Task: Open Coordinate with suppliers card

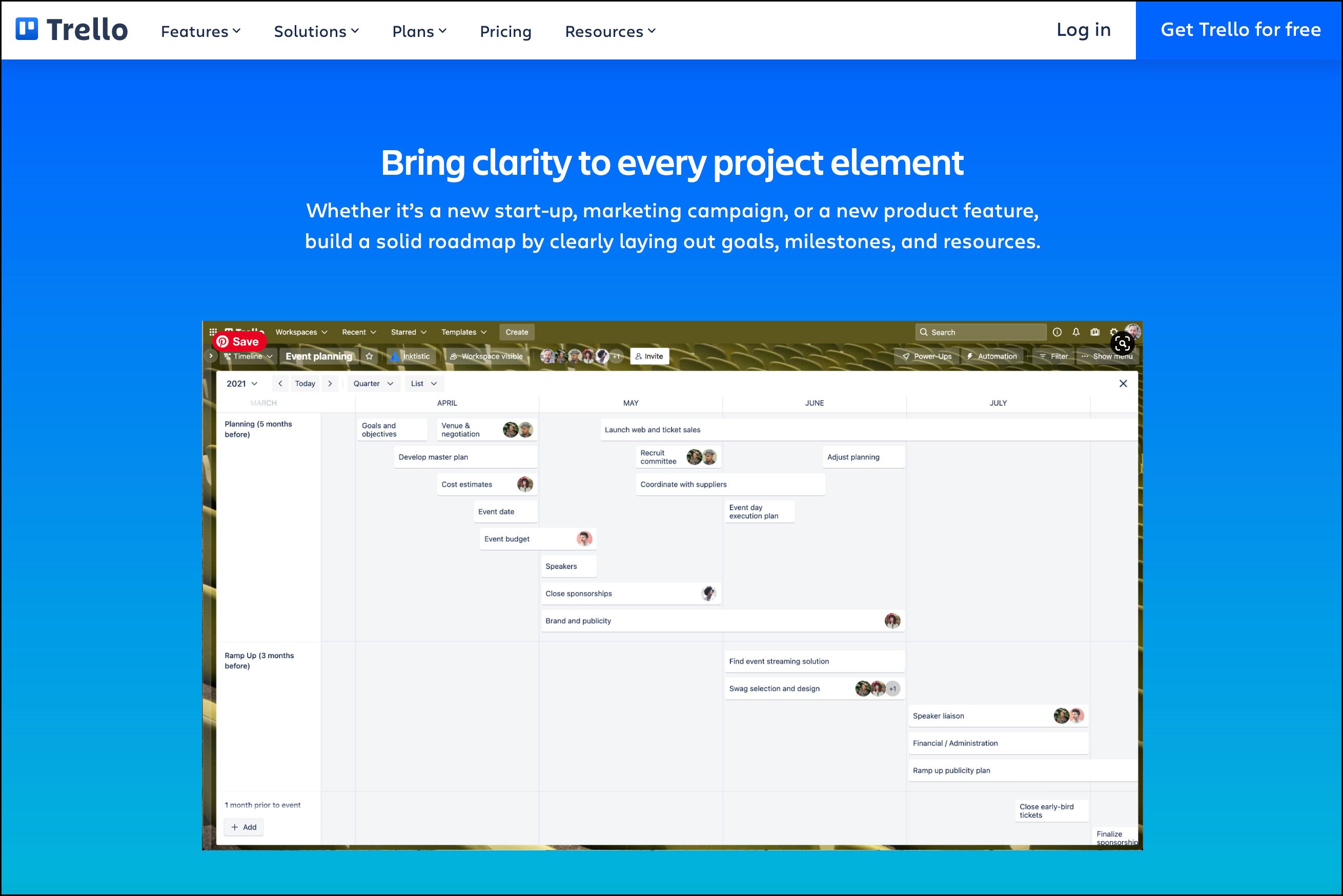Action: pos(730,484)
